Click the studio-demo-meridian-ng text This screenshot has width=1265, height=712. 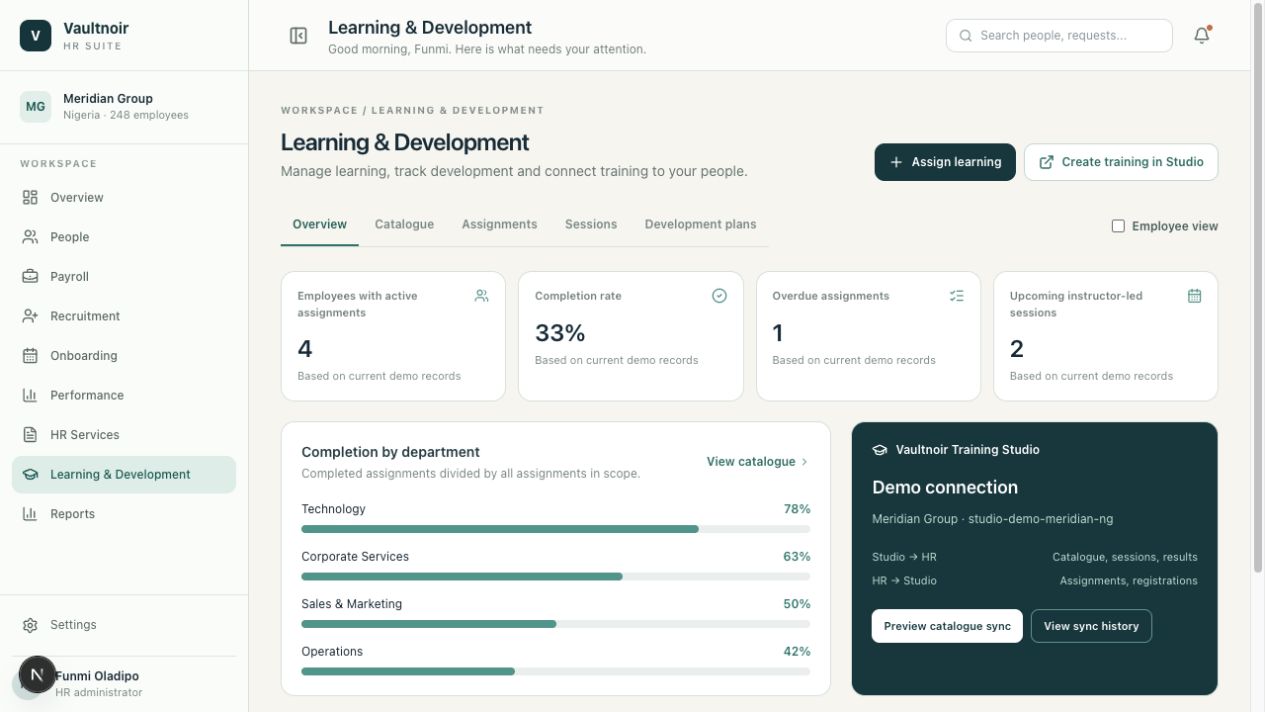(1040, 519)
